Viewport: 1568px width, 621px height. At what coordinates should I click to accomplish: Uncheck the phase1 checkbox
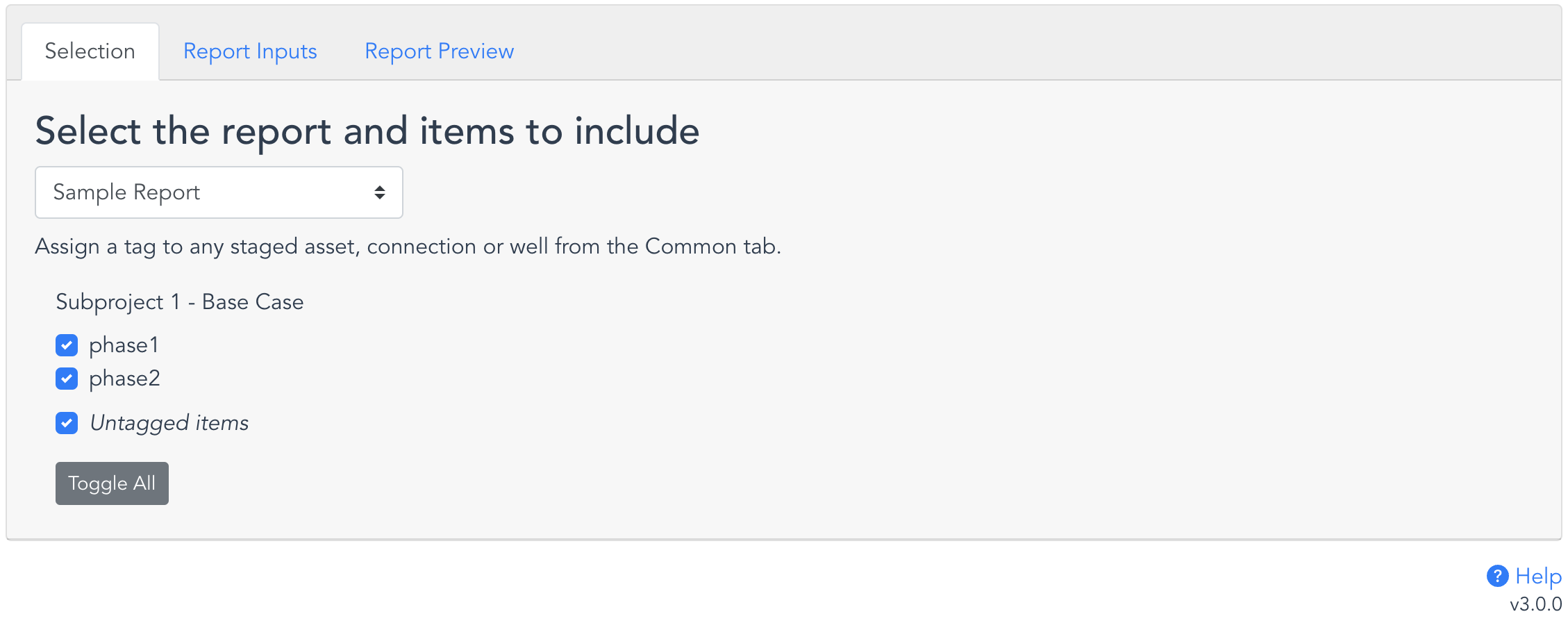pyautogui.click(x=67, y=345)
